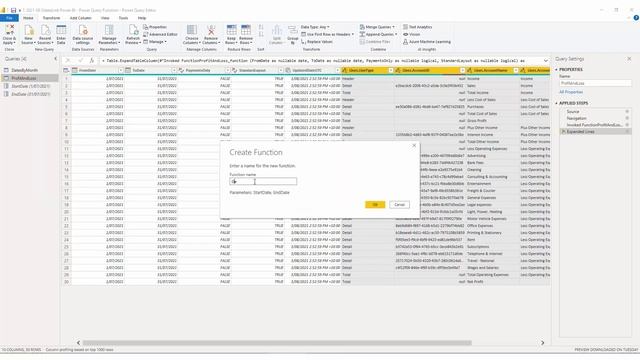This screenshot has height=360, width=640.
Task: Select the StartDate parameter query
Action: click(x=29, y=86)
